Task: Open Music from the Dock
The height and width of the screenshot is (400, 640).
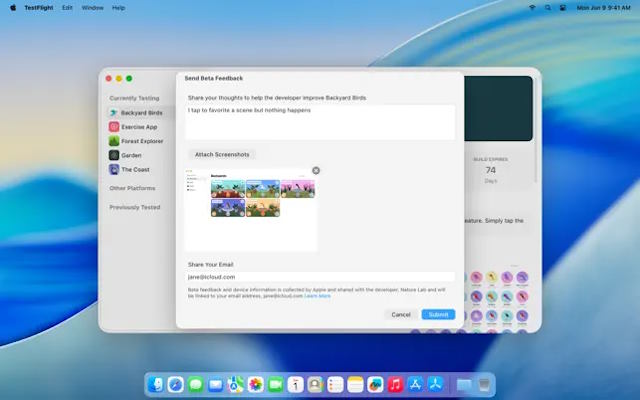Action: point(396,384)
